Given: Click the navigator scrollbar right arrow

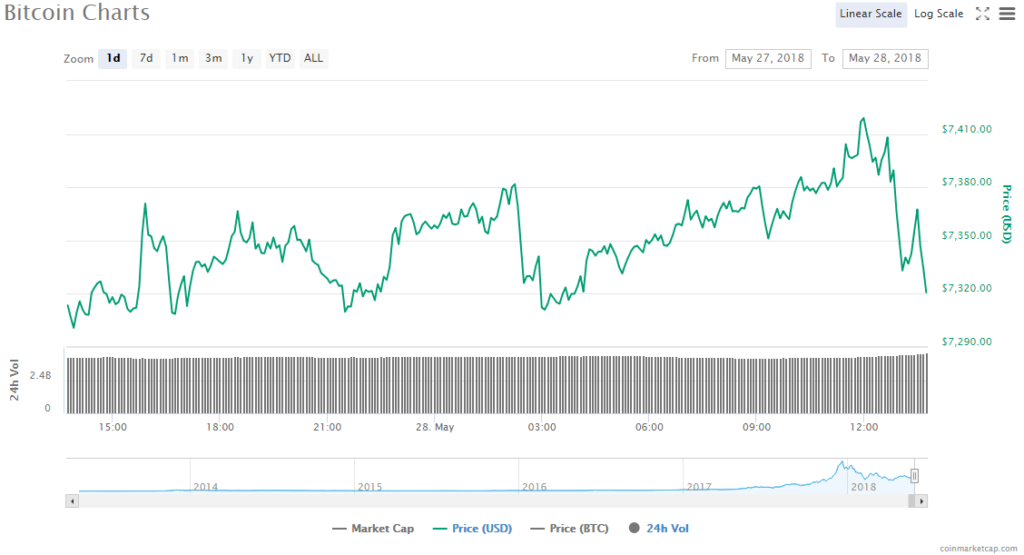Looking at the screenshot, I should [x=921, y=499].
